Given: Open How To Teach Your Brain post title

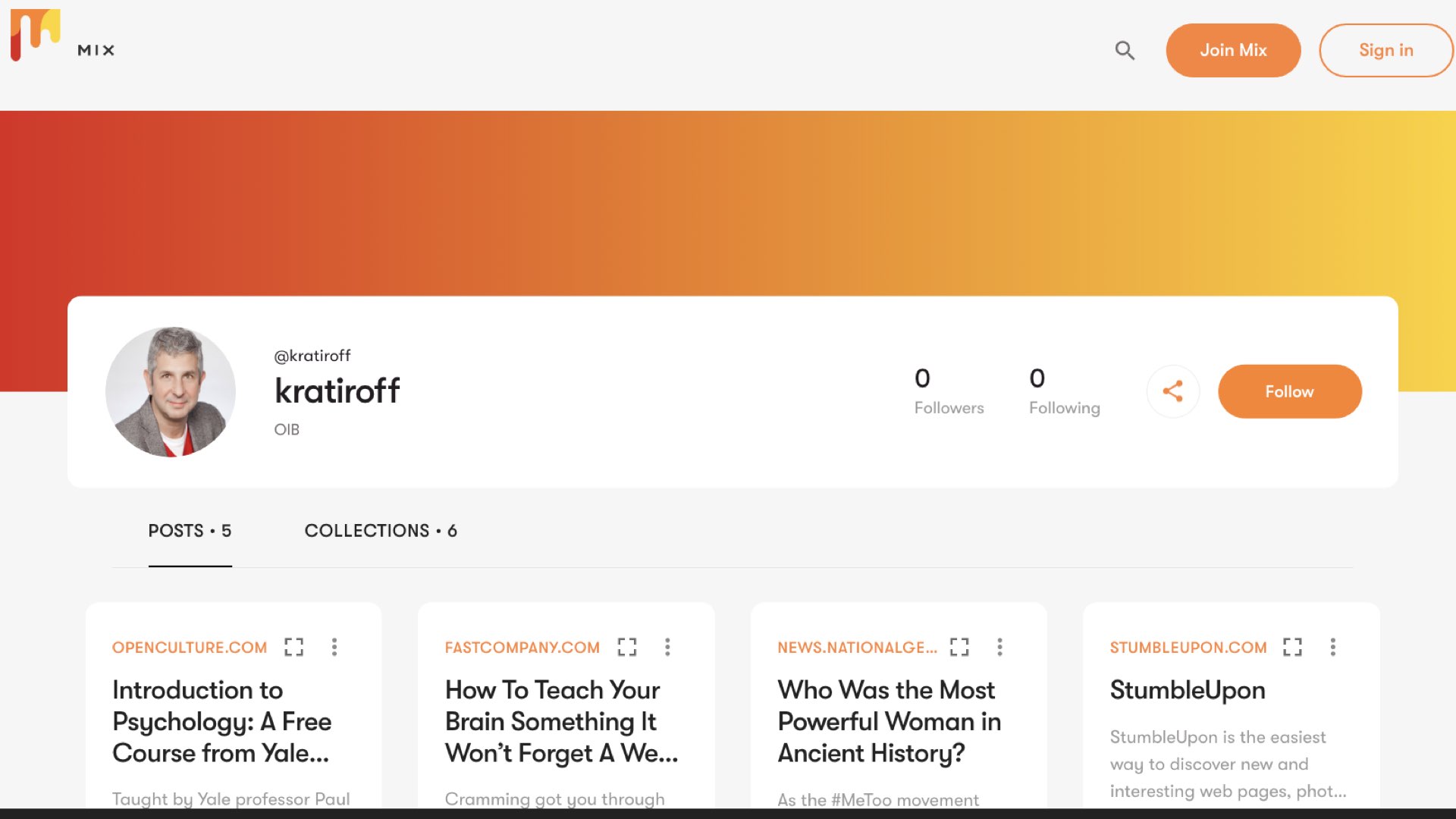Looking at the screenshot, I should 561,722.
